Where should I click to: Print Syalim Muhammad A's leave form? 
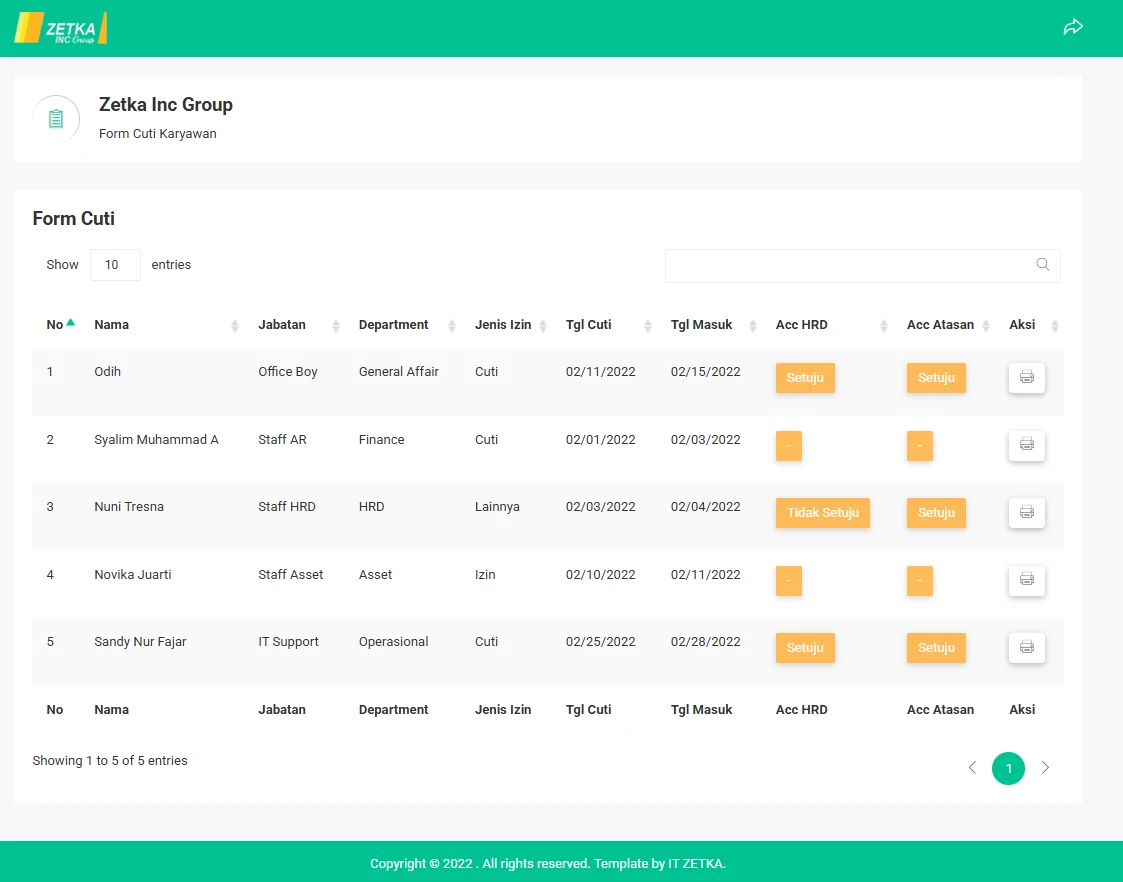[1026, 445]
